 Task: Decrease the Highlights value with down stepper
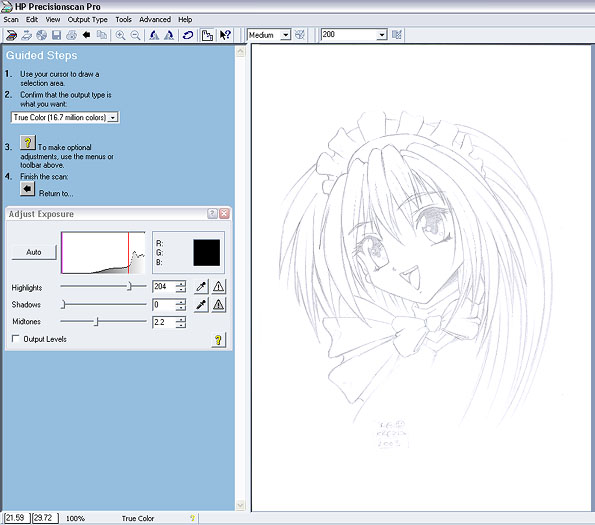tap(181, 289)
